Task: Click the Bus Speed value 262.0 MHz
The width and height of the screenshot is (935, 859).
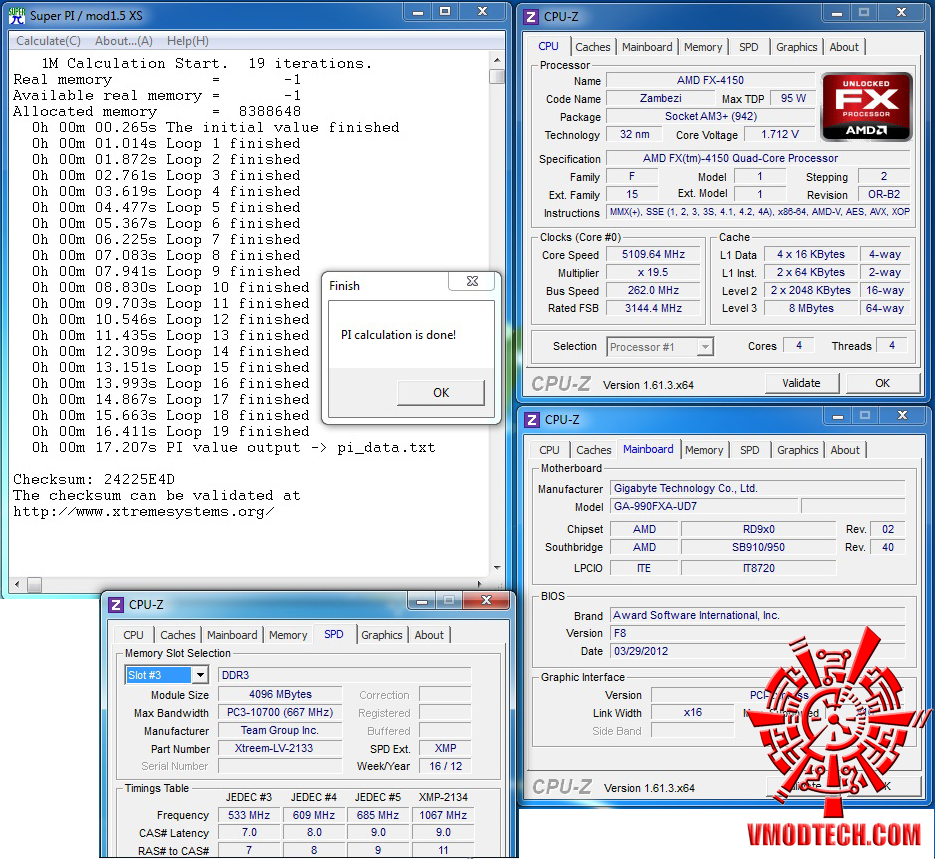Action: click(653, 291)
